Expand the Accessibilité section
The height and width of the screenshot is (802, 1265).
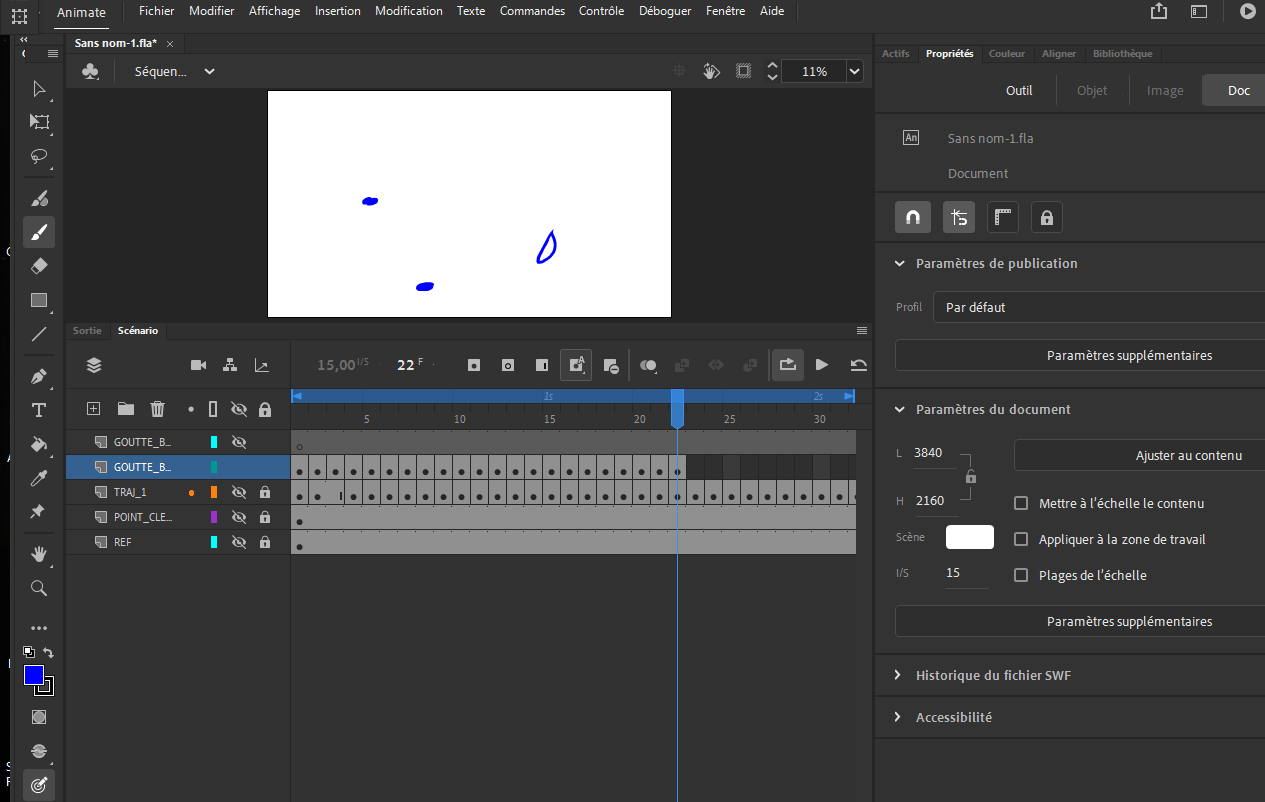pyautogui.click(x=898, y=717)
